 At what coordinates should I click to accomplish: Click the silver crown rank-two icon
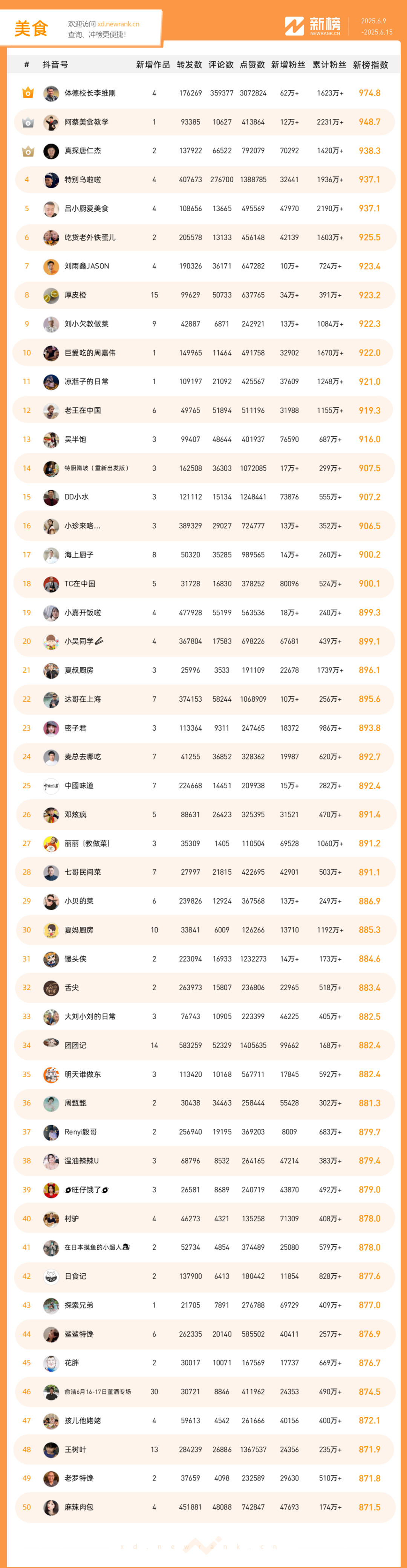tap(28, 122)
